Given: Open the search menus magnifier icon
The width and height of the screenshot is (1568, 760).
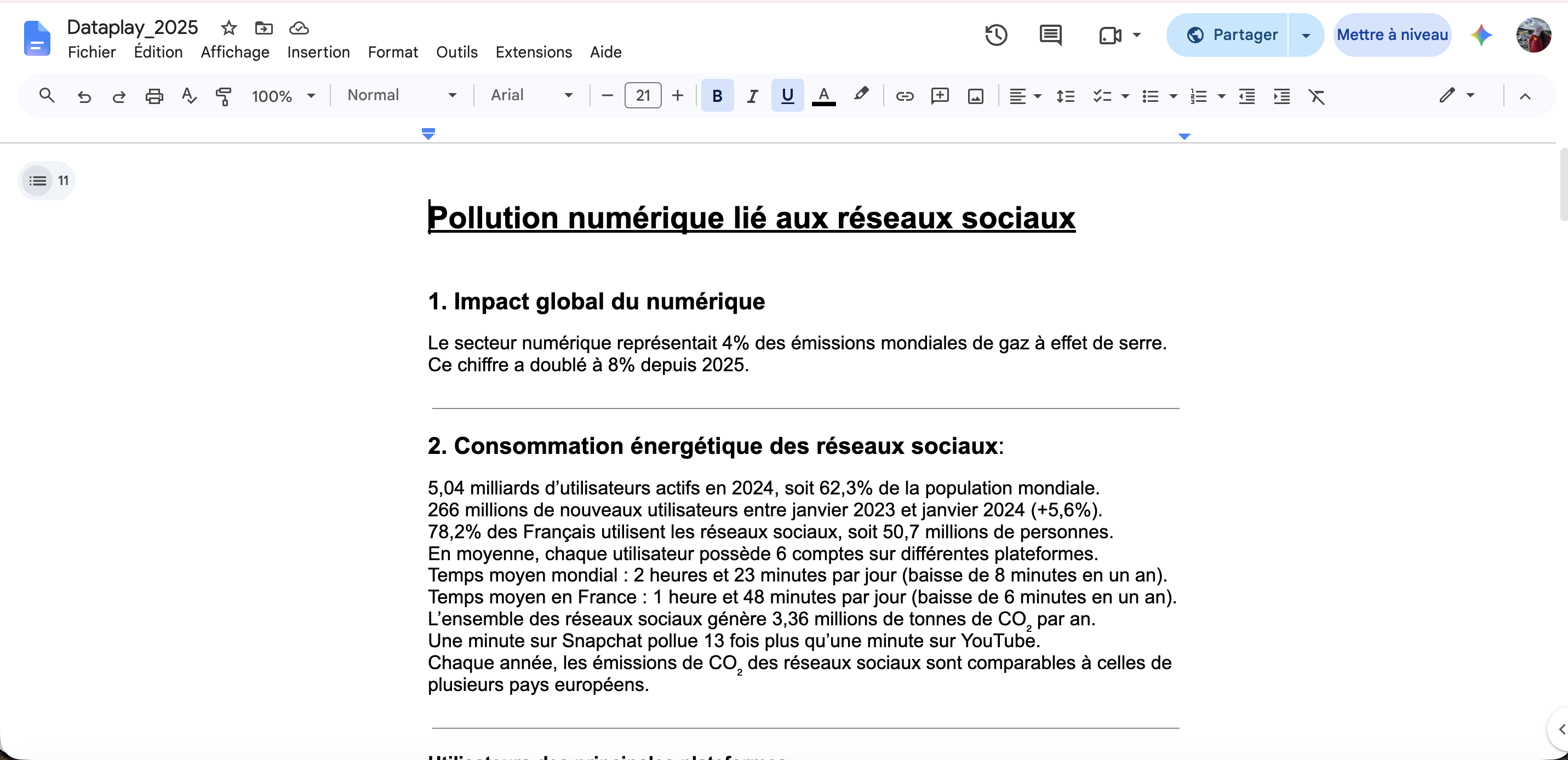Looking at the screenshot, I should (47, 95).
